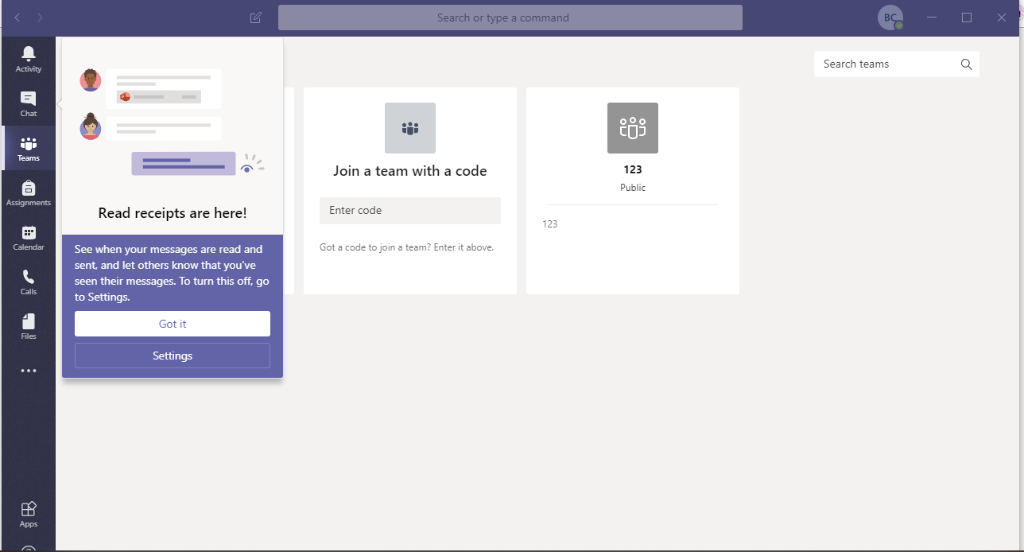The width and height of the screenshot is (1024, 552).
Task: Open Settings from read receipts popup
Action: 172,355
